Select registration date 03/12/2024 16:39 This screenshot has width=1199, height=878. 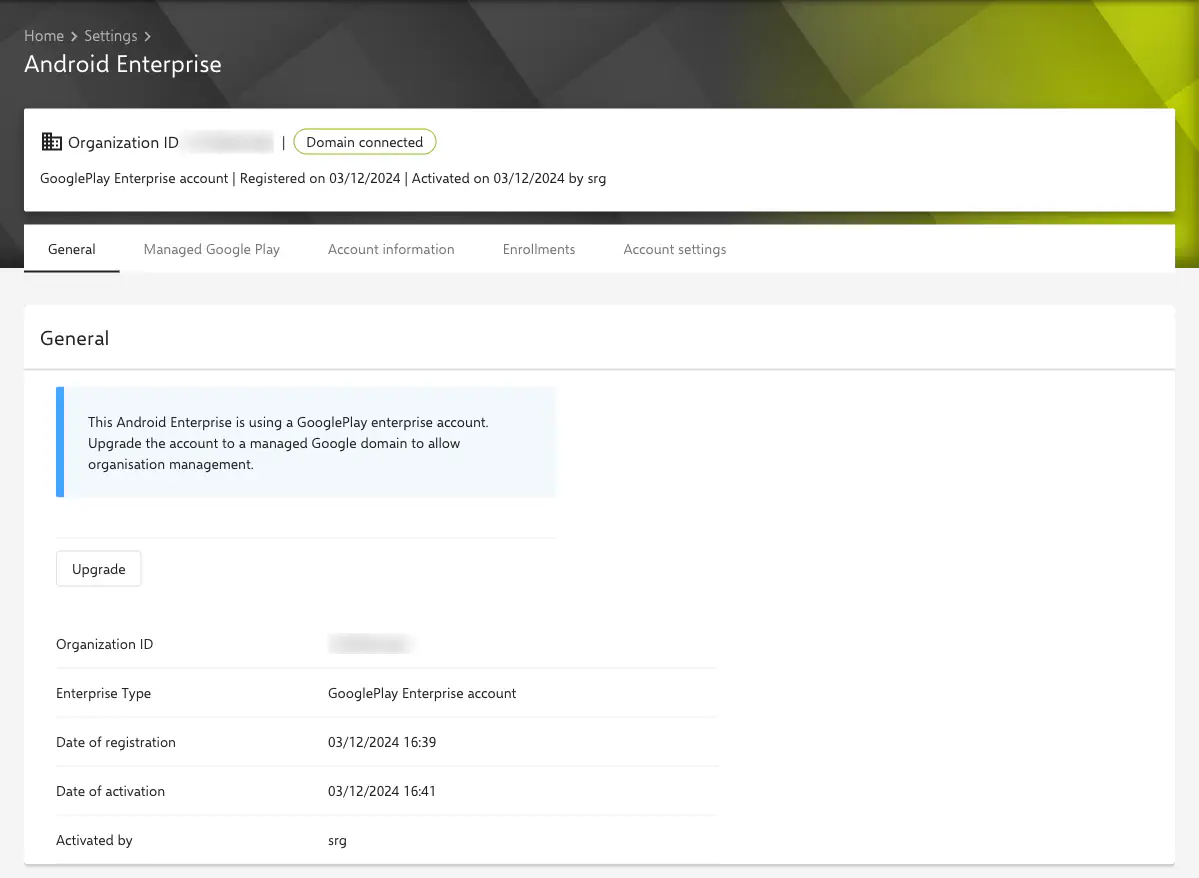click(382, 743)
